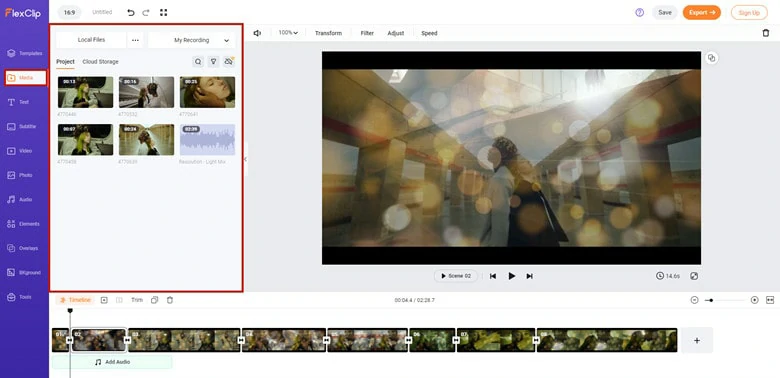Open the three-dots more upload options
Viewport: 780px width, 378px height.
point(135,40)
